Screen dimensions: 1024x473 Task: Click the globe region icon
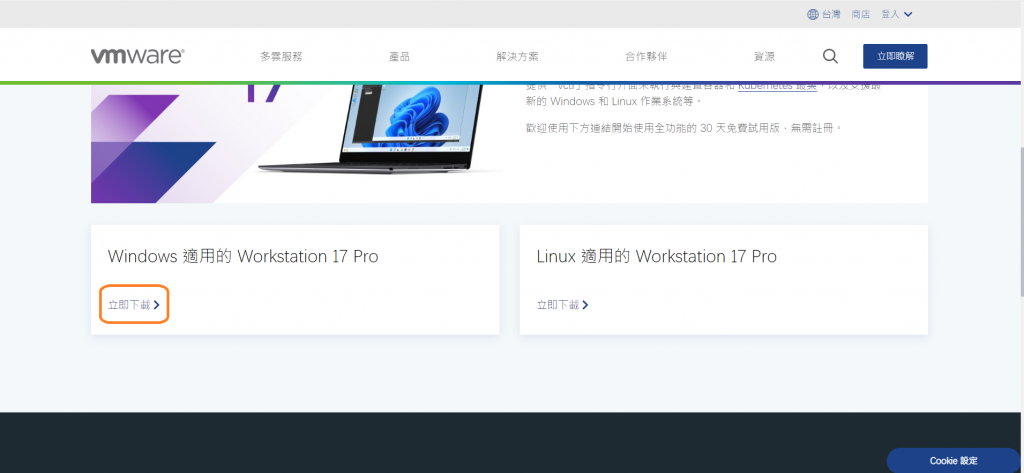click(x=813, y=14)
